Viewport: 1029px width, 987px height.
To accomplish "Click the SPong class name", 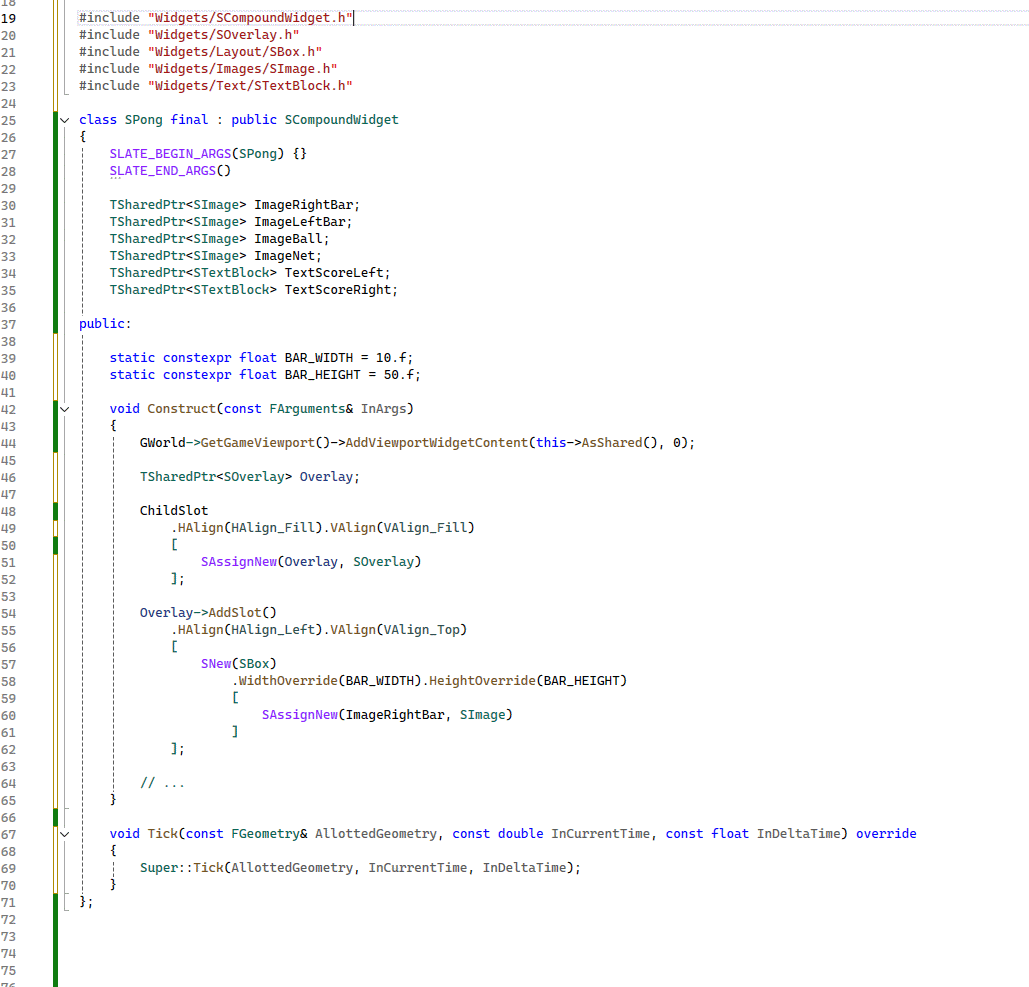I will (x=143, y=120).
